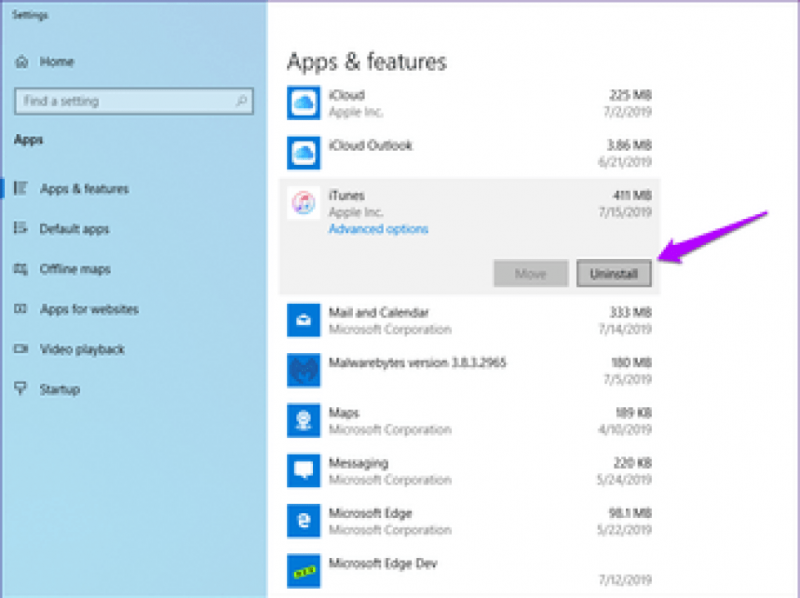Click the Video playback sidebar icon
The height and width of the screenshot is (598, 800).
point(20,349)
